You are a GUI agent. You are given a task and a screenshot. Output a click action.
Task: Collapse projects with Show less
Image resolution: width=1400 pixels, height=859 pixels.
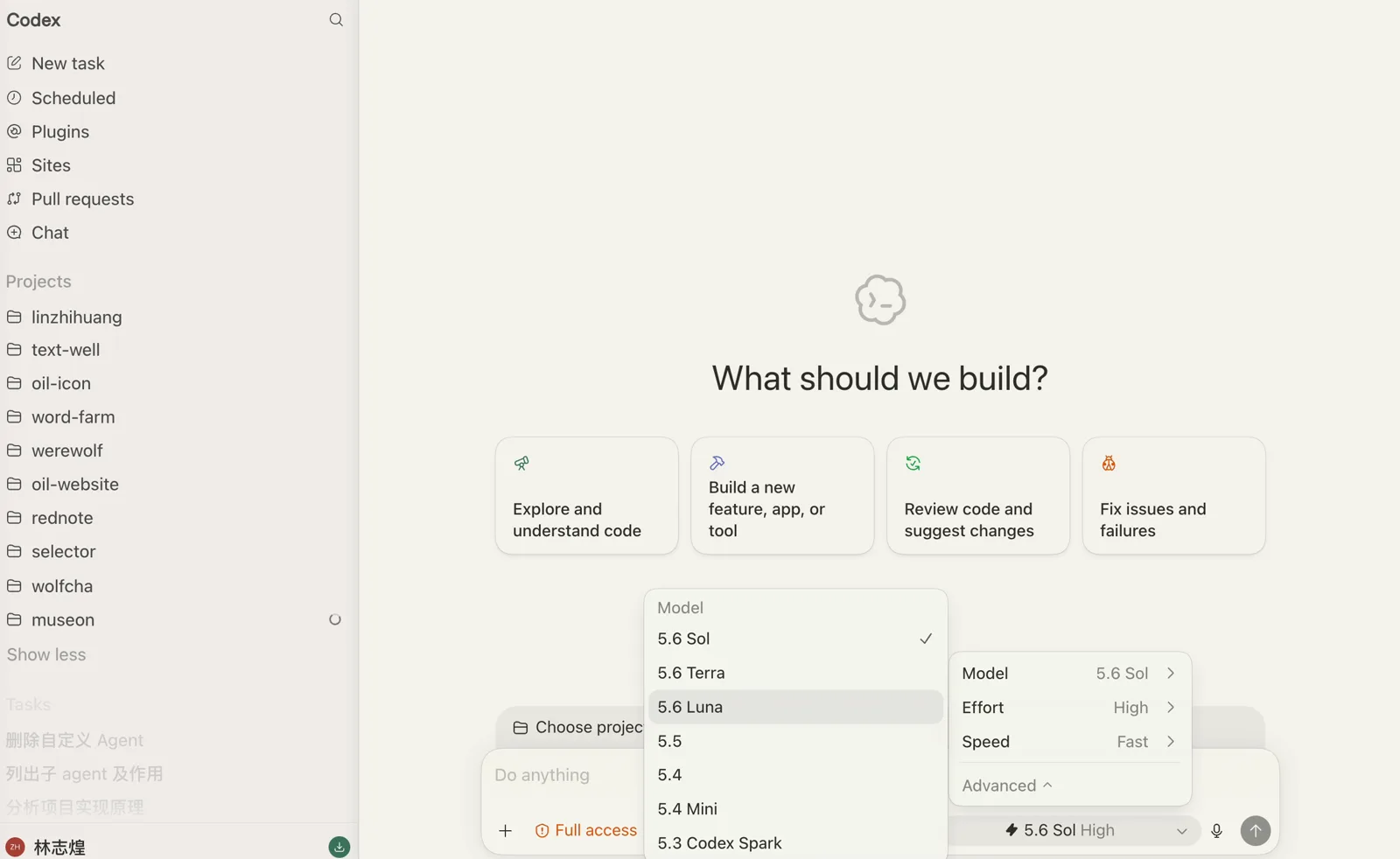pos(46,654)
